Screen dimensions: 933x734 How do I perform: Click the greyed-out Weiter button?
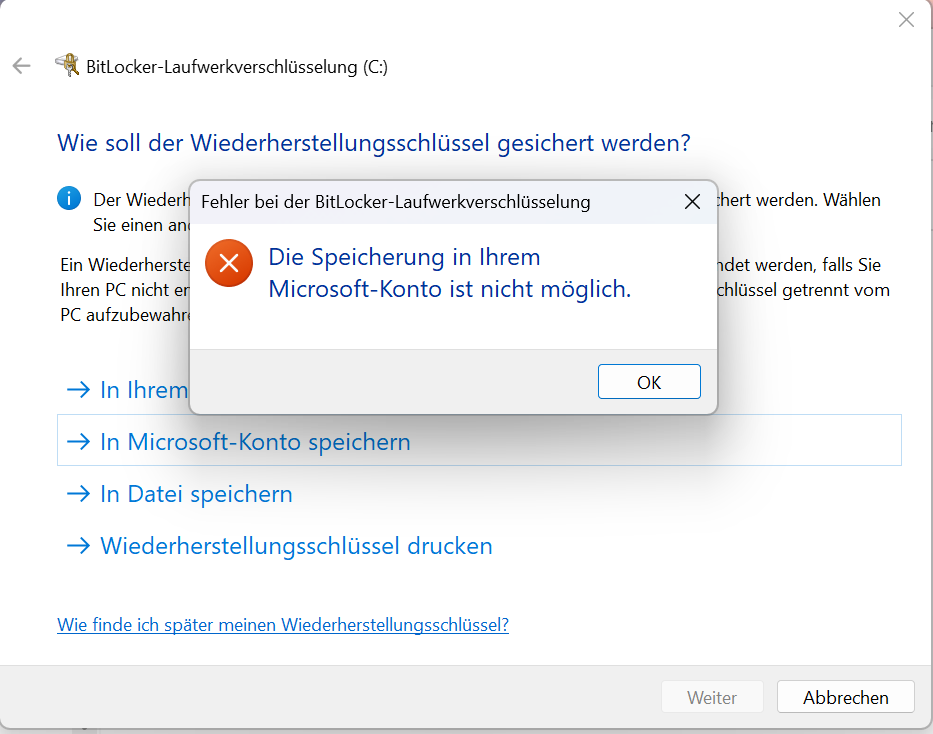[x=712, y=698]
